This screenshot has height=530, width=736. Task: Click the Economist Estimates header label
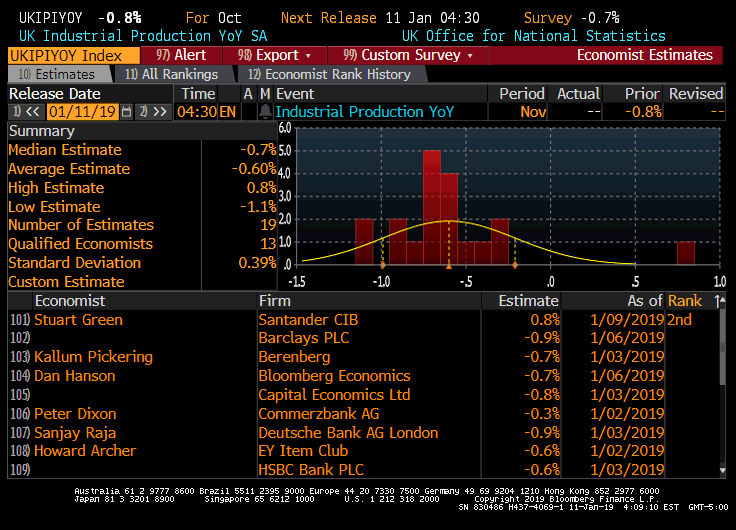(x=645, y=55)
